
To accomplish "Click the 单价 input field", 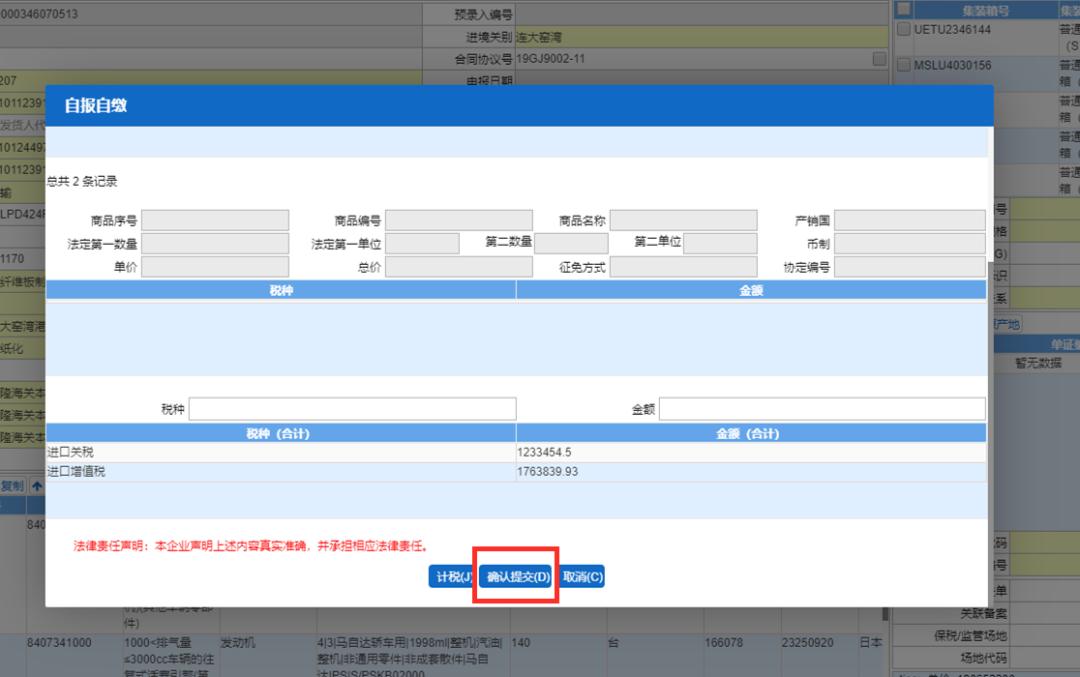I will click(x=215, y=266).
